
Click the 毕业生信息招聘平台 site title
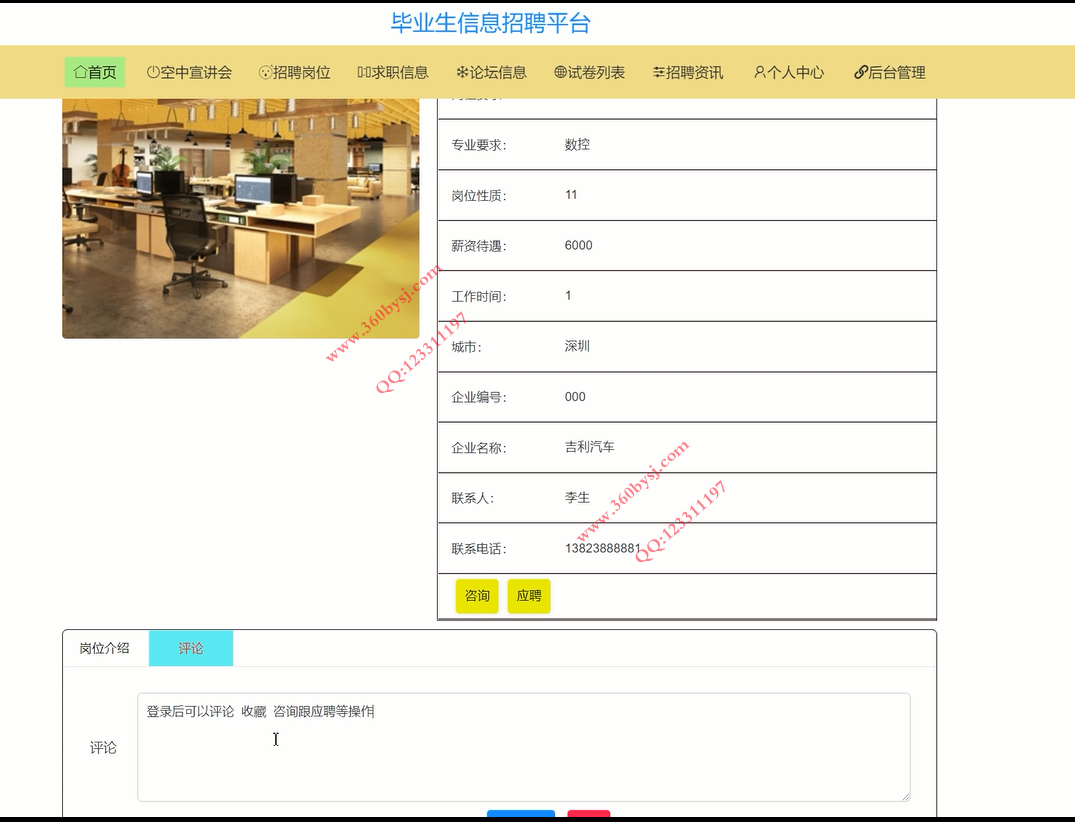[491, 23]
